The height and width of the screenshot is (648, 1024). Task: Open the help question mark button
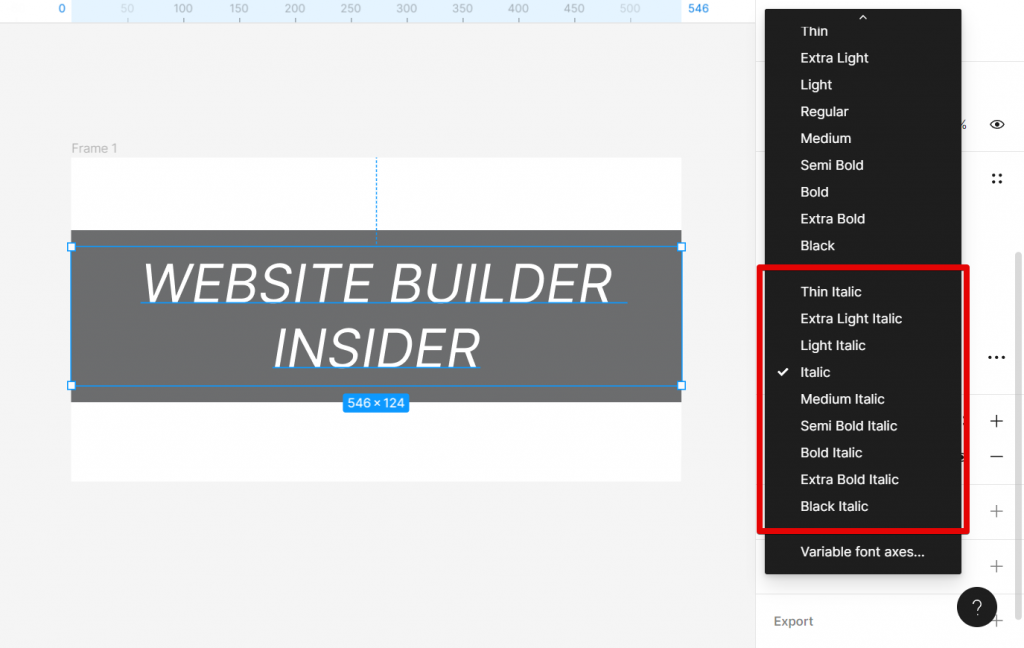[x=977, y=608]
